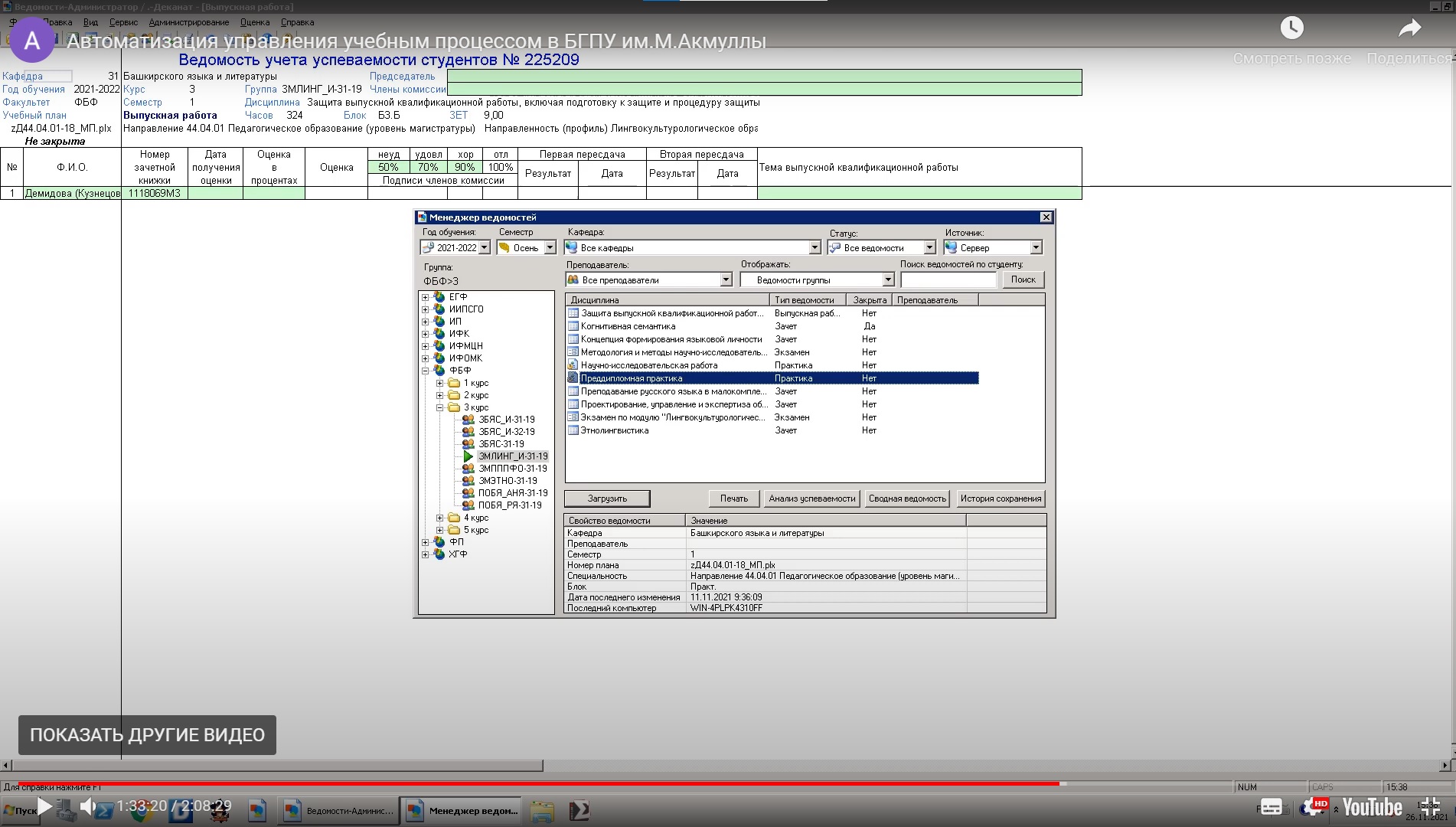This screenshot has width=1456, height=827.
Task: Open the Справка menu
Action: pos(297,22)
